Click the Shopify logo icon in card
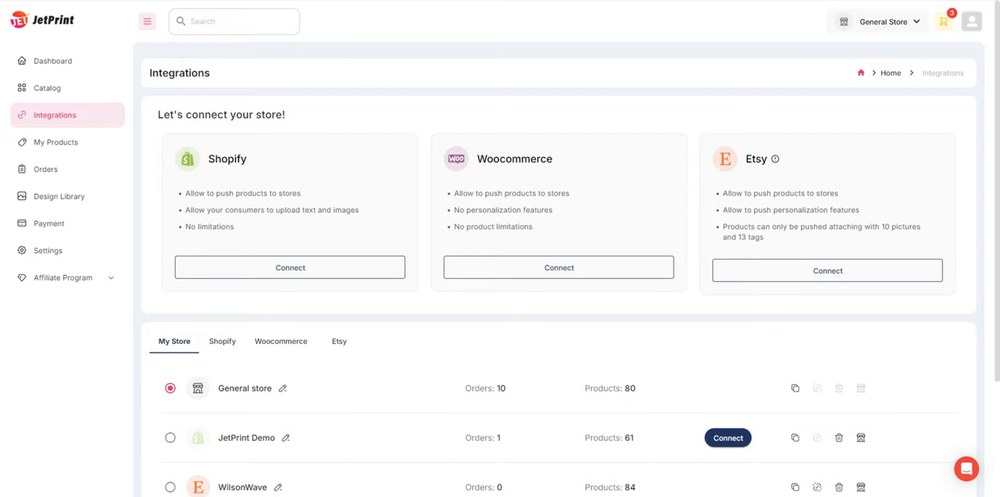Viewport: 1000px width, 497px height. (x=188, y=159)
